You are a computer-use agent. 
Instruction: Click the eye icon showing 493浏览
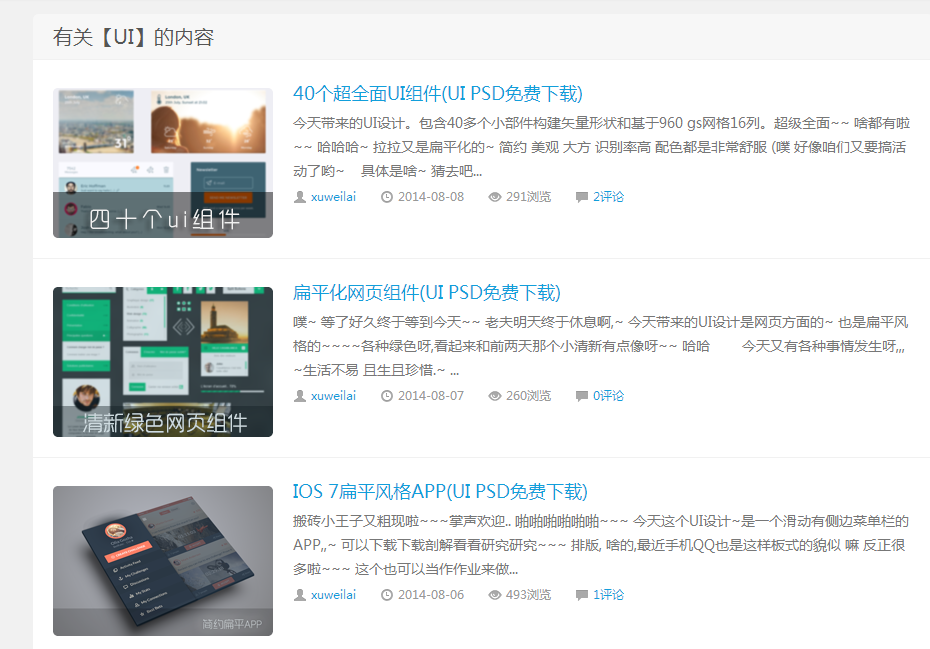(x=494, y=594)
